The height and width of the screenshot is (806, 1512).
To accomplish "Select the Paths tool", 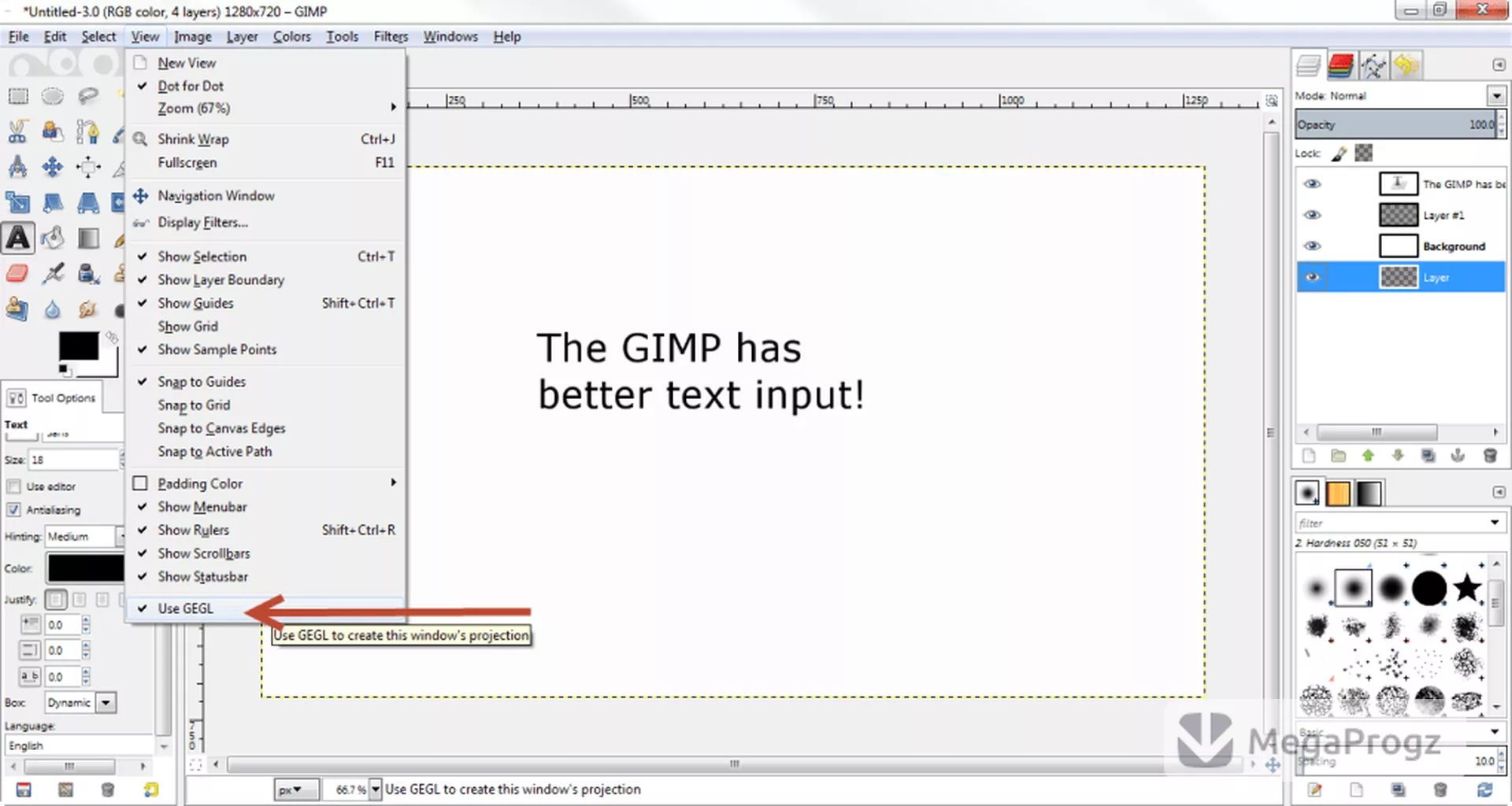I will tap(88, 131).
